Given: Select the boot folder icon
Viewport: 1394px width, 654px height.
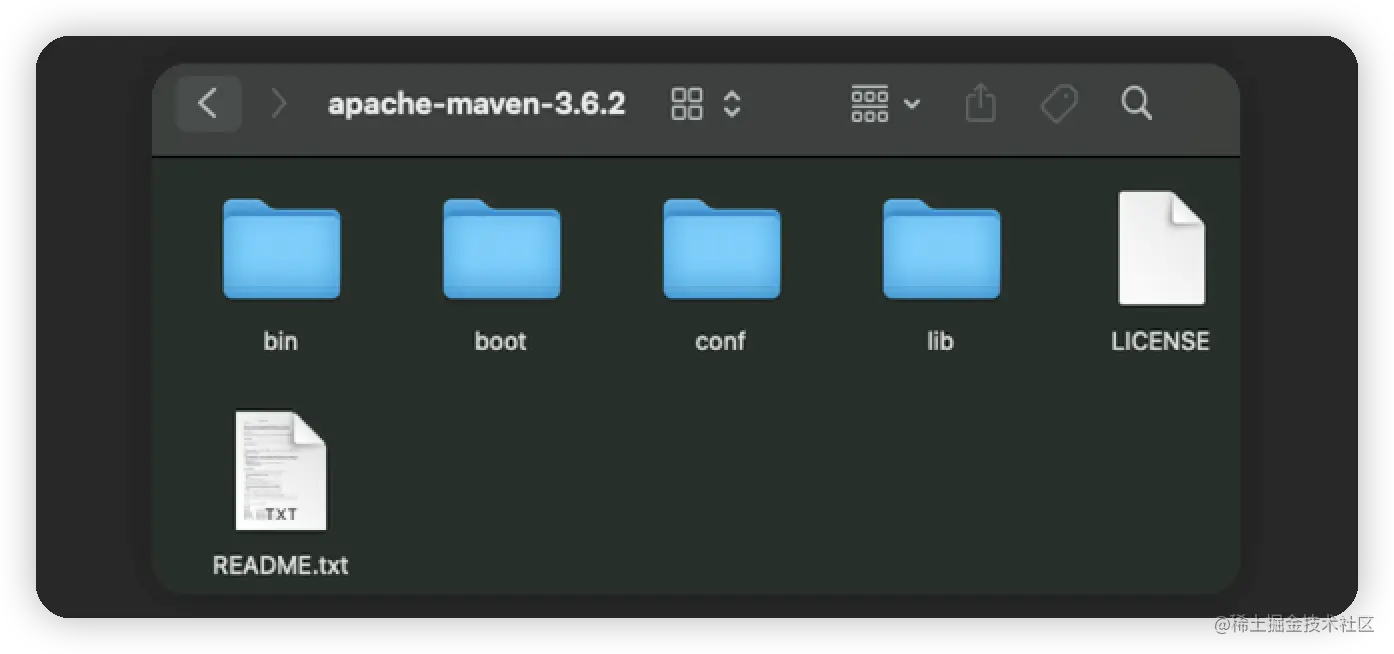Looking at the screenshot, I should click(501, 249).
